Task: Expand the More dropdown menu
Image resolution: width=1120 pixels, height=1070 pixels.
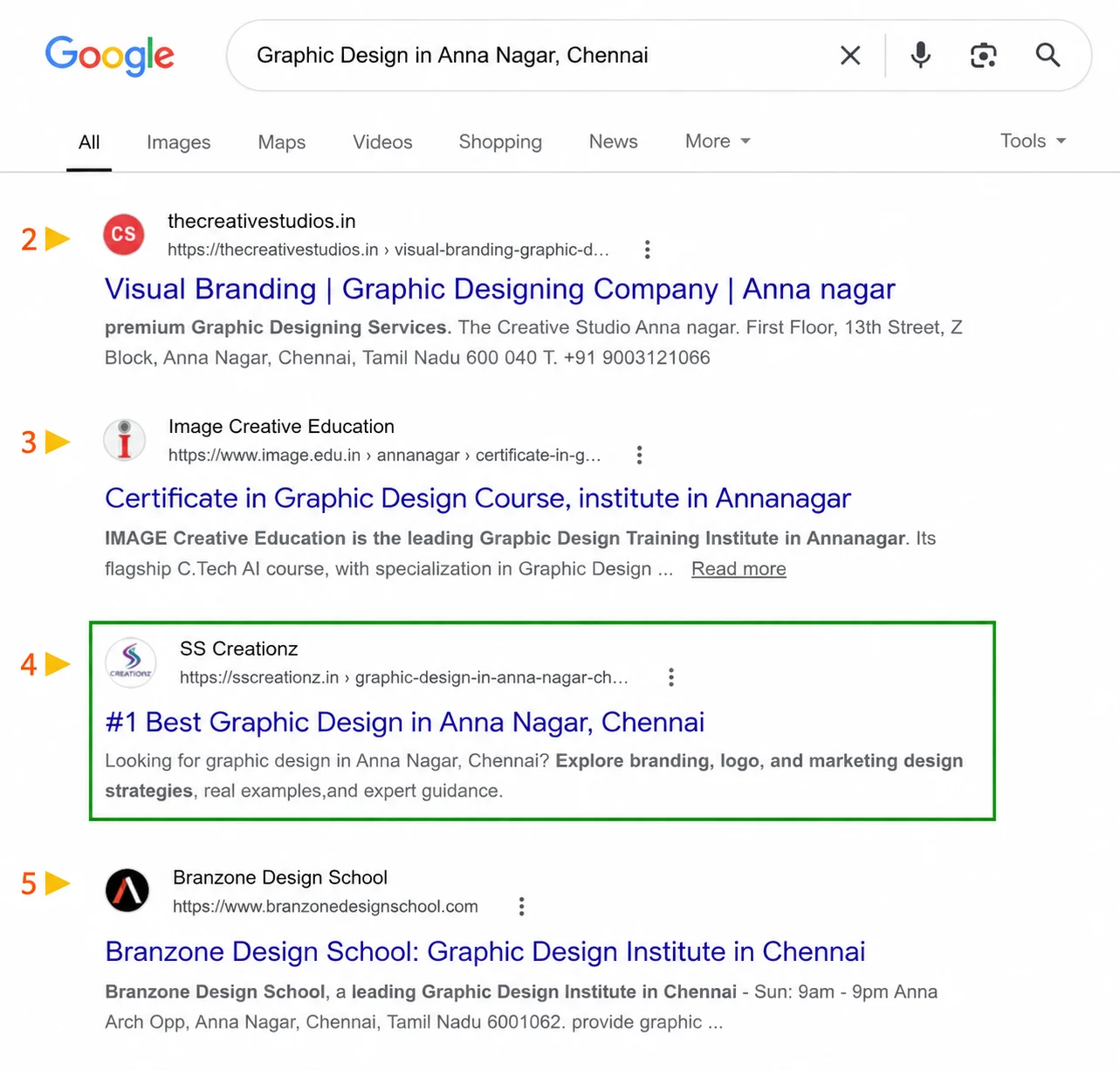Action: click(x=718, y=141)
